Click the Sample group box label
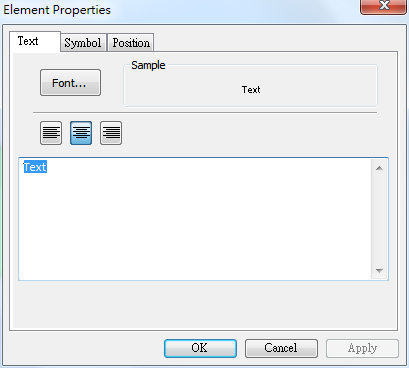Viewport: 409px width, 368px height. pyautogui.click(x=148, y=65)
